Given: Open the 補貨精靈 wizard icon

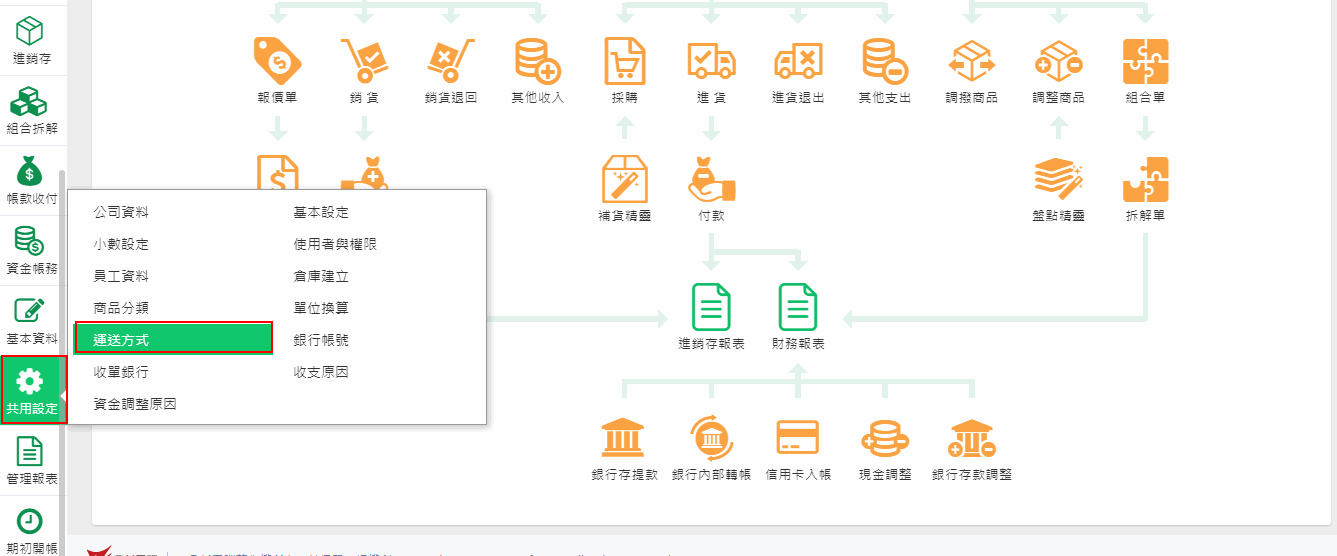Looking at the screenshot, I should click(x=625, y=179).
